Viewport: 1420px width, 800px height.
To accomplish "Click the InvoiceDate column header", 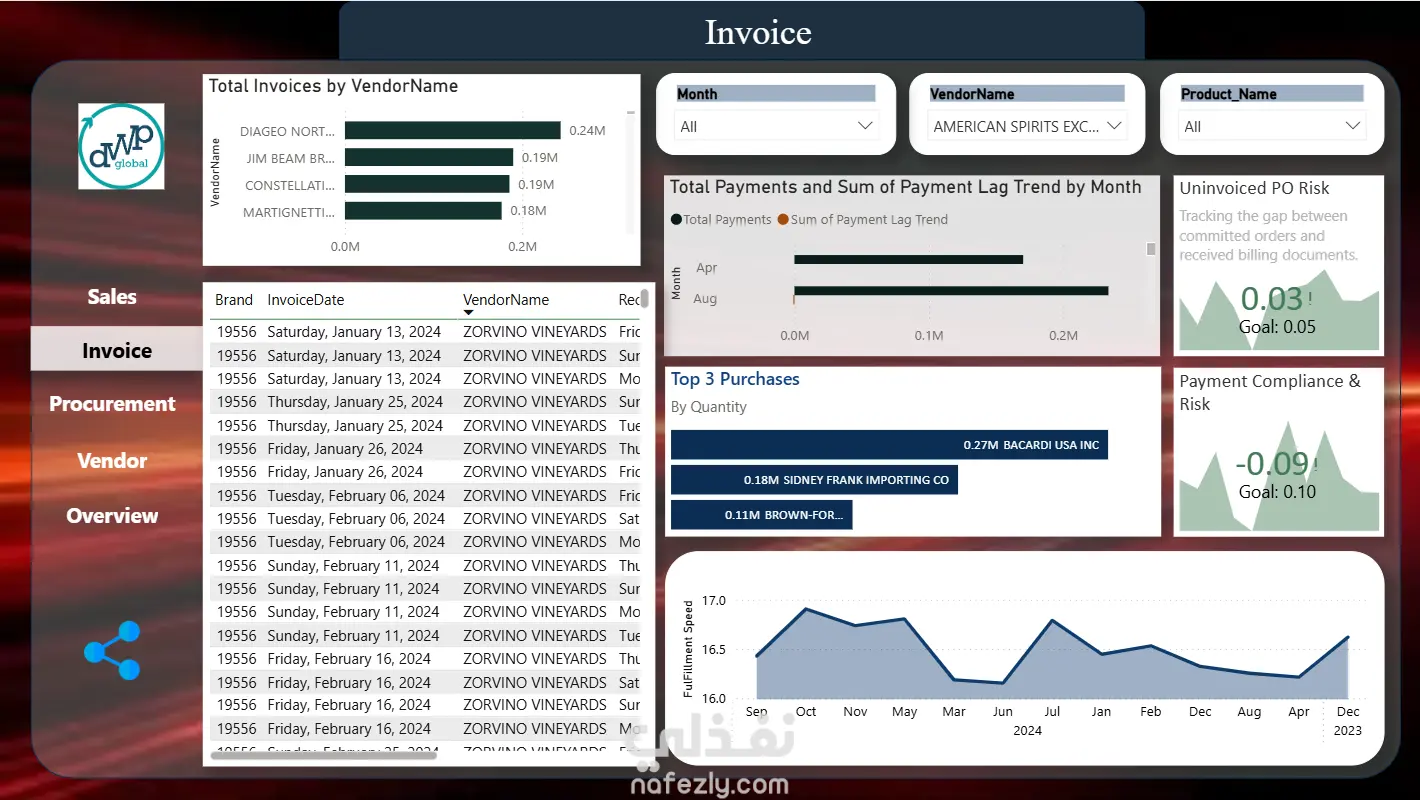I will 305,300.
